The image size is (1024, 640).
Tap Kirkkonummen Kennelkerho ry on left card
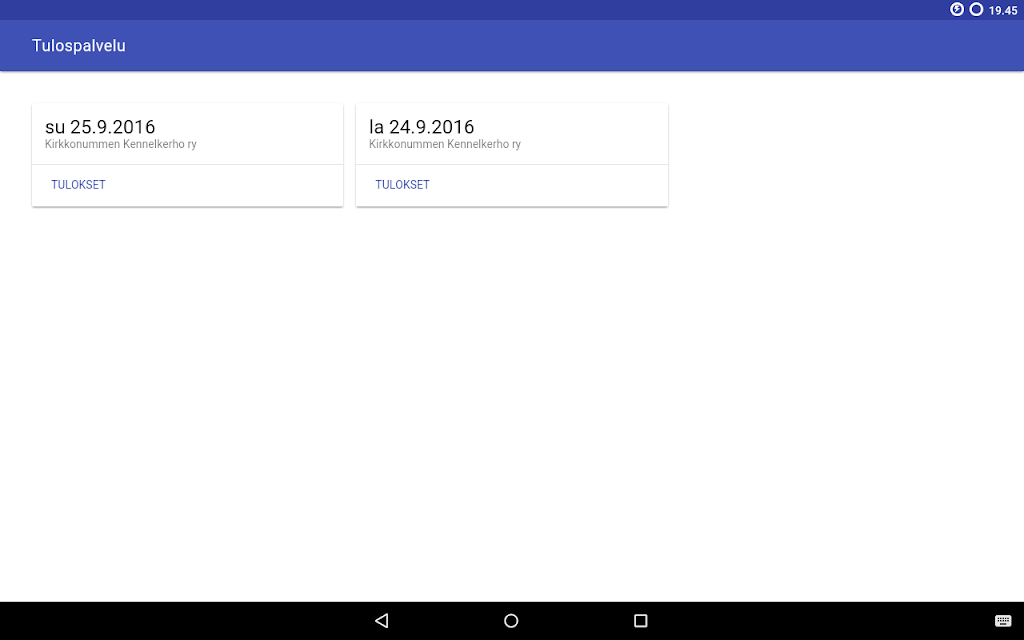click(120, 144)
